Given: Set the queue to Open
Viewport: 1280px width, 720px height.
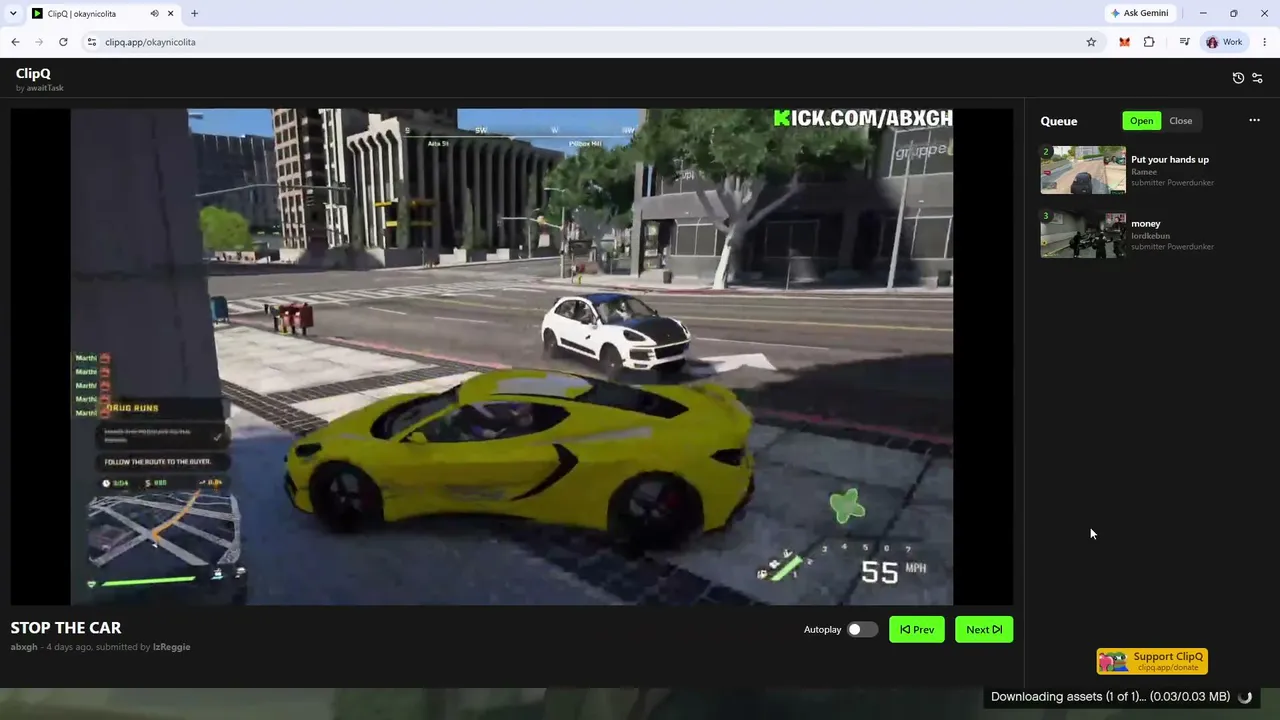Looking at the screenshot, I should (1141, 121).
